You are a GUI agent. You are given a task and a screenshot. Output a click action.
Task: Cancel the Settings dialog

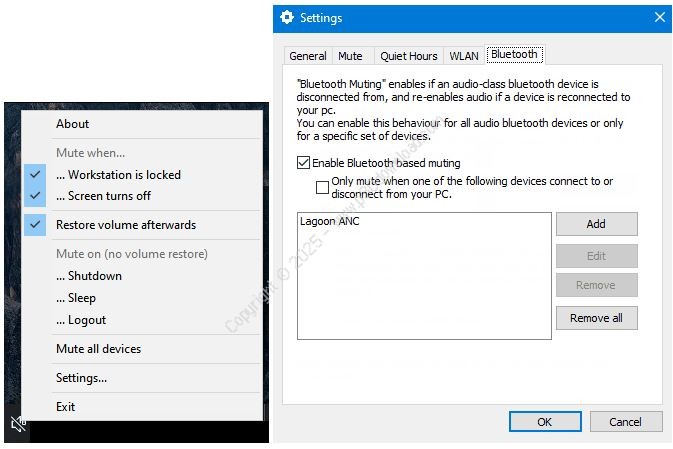625,422
